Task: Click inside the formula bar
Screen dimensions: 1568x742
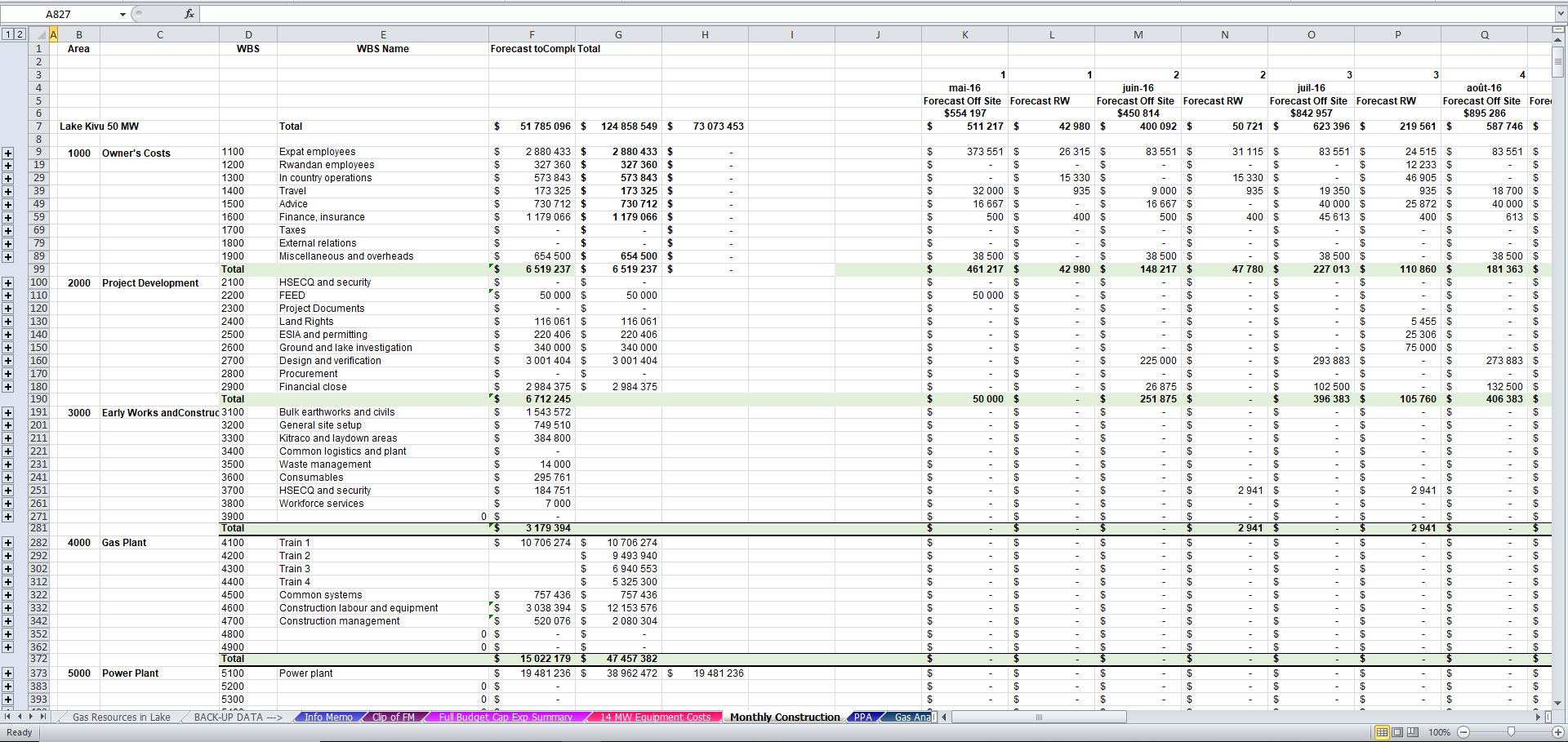Action: point(572,13)
